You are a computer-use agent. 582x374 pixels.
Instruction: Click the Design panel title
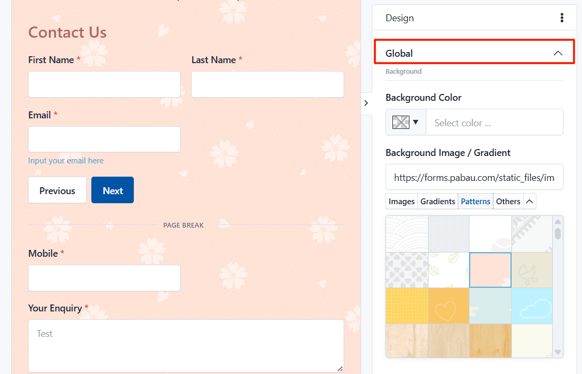[399, 18]
